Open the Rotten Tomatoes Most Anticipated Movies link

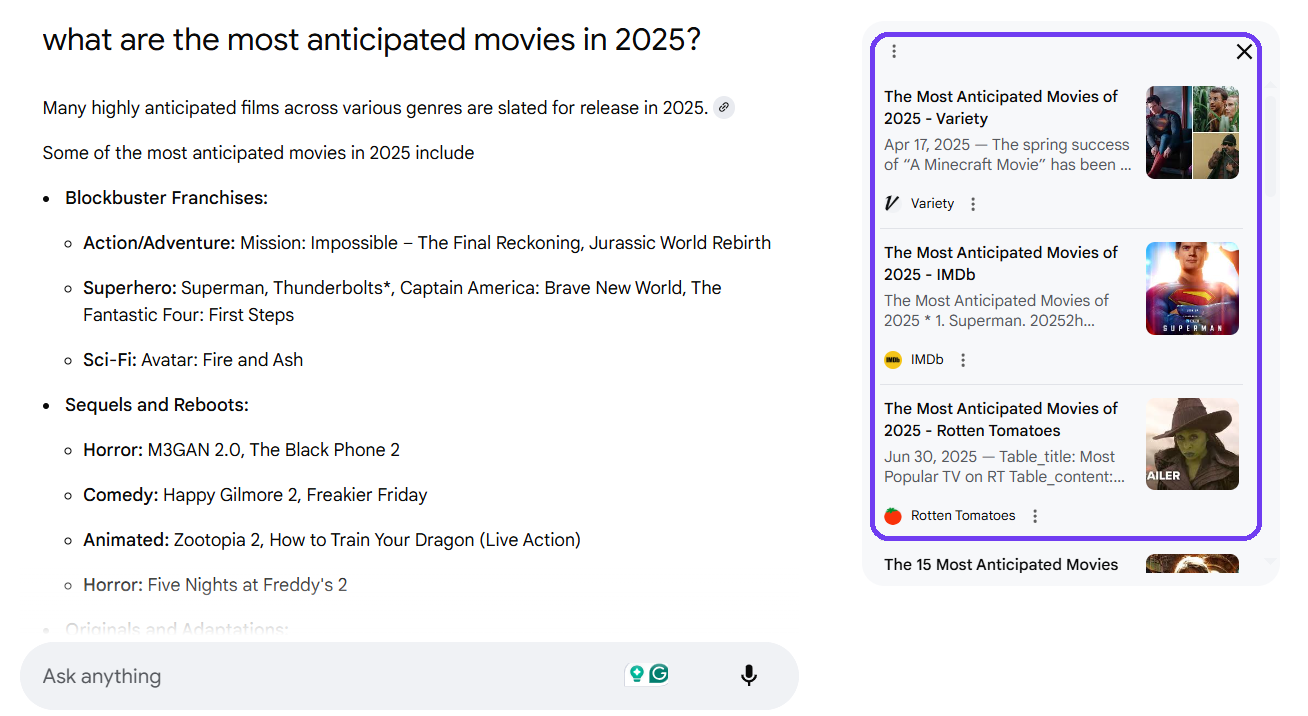coord(1000,420)
